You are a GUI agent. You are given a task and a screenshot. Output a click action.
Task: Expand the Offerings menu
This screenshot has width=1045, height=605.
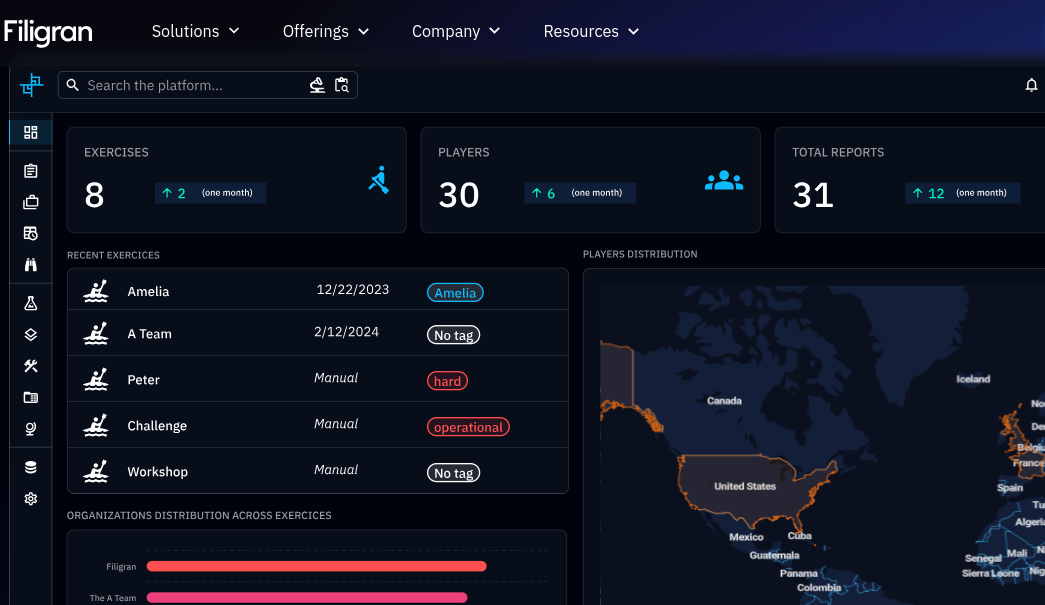tap(326, 31)
